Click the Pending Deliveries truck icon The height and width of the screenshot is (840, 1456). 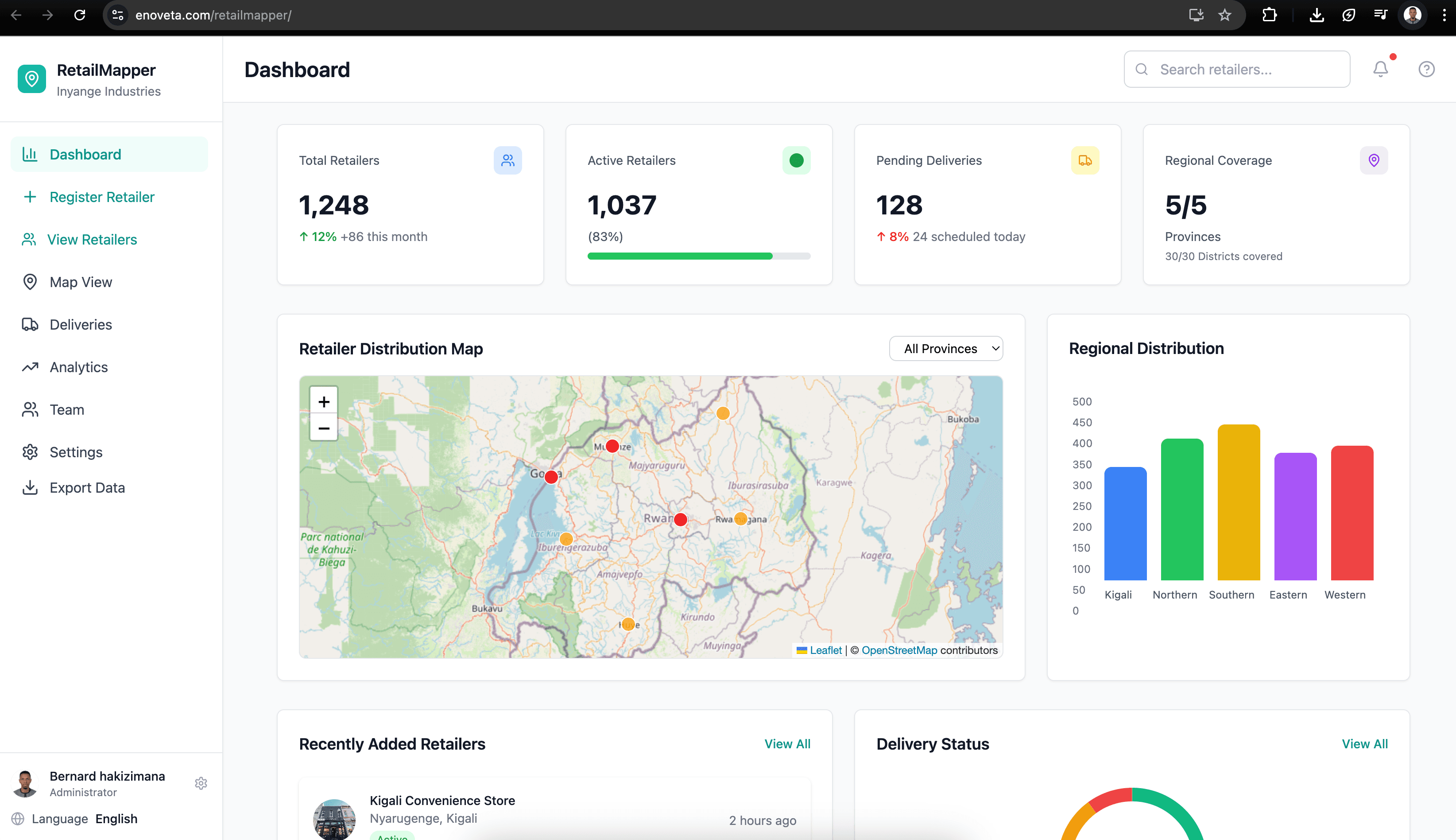tap(1085, 160)
